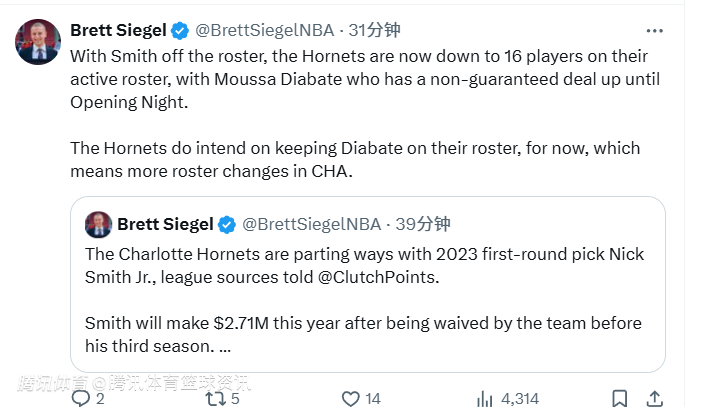Viewport: 708px width, 407px height.
Task: Open Brett Siegel display name link
Action: [118, 30]
